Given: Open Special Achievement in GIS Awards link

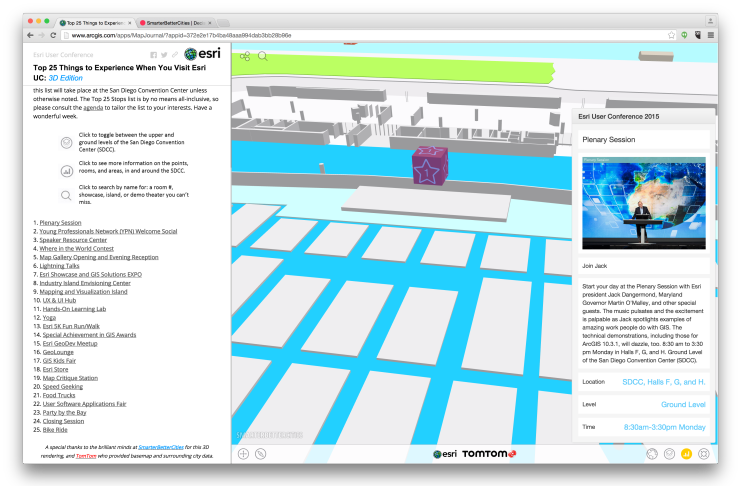Looking at the screenshot, I should (89, 335).
